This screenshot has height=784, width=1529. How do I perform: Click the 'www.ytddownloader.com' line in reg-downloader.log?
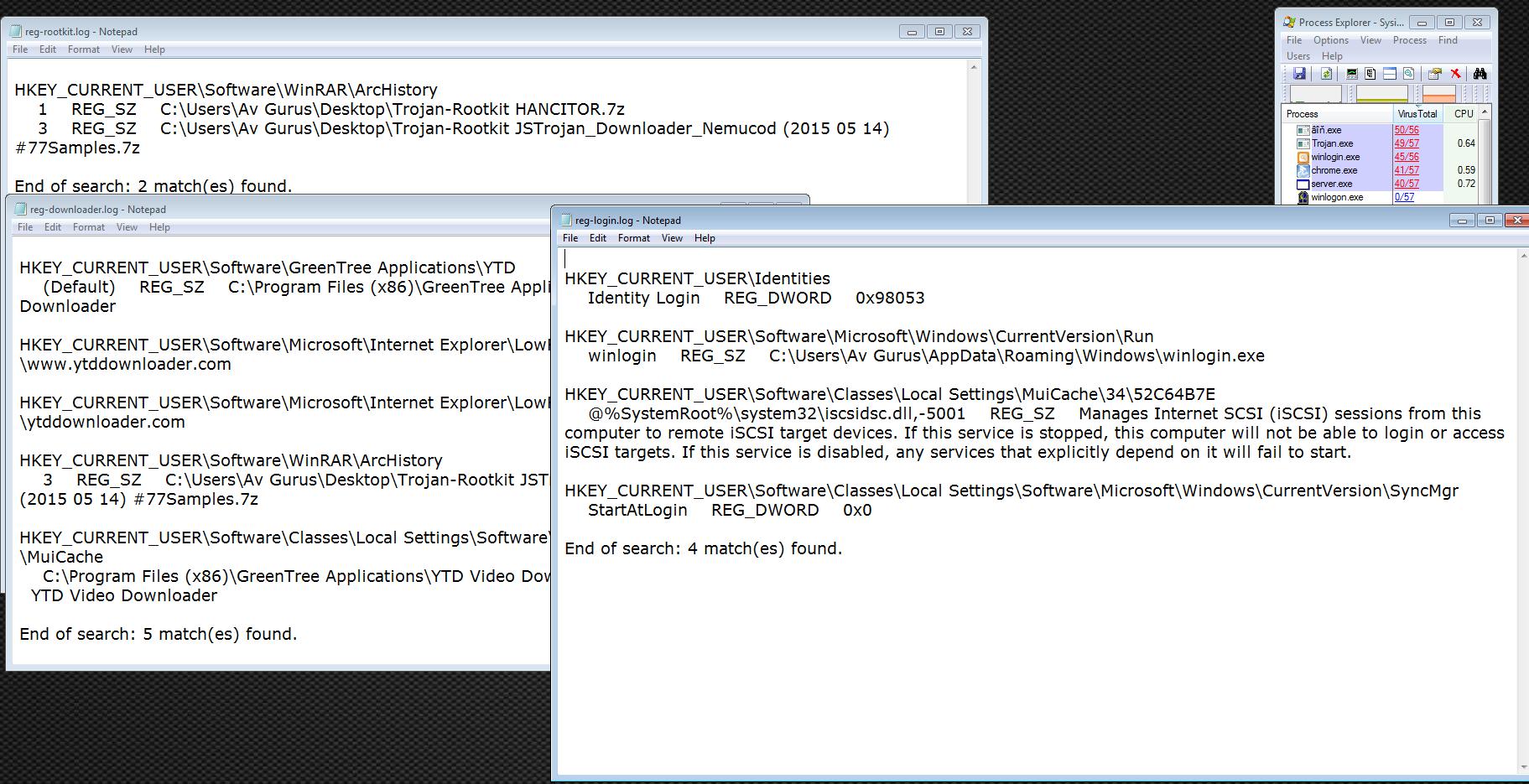(x=126, y=364)
